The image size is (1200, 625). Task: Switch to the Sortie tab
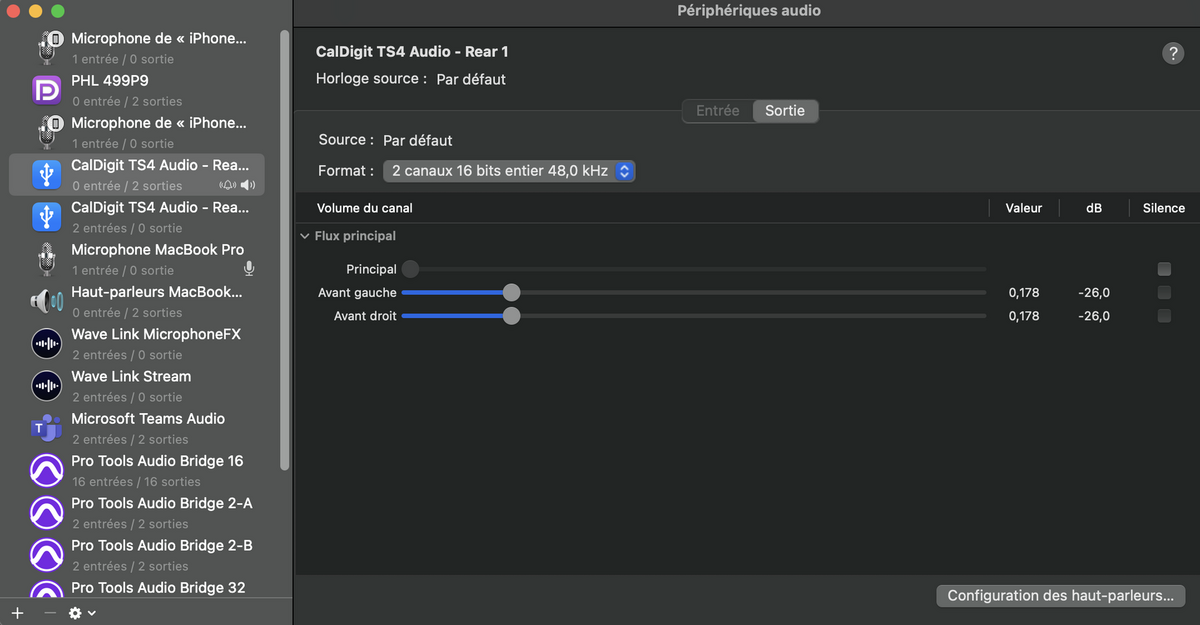[785, 111]
